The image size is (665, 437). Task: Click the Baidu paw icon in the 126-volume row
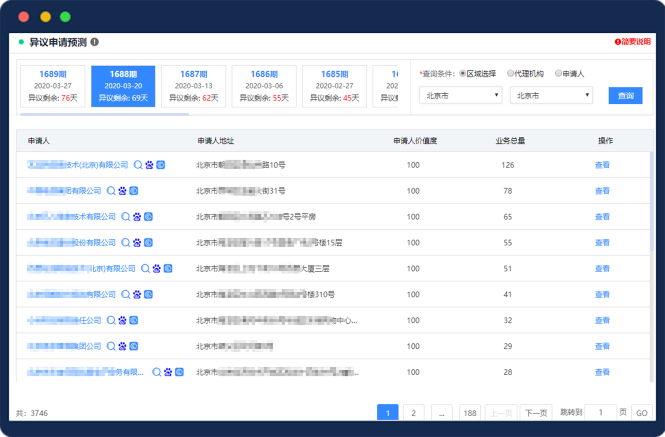(149, 165)
